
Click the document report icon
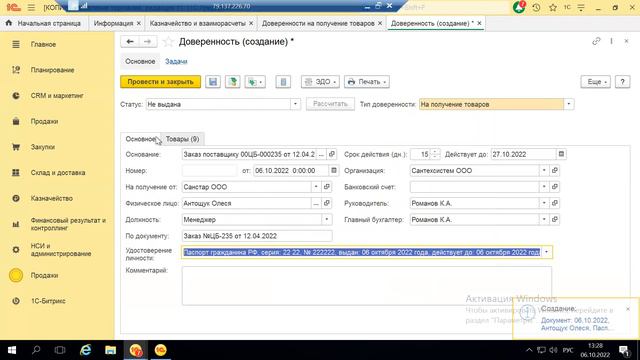coord(283,82)
